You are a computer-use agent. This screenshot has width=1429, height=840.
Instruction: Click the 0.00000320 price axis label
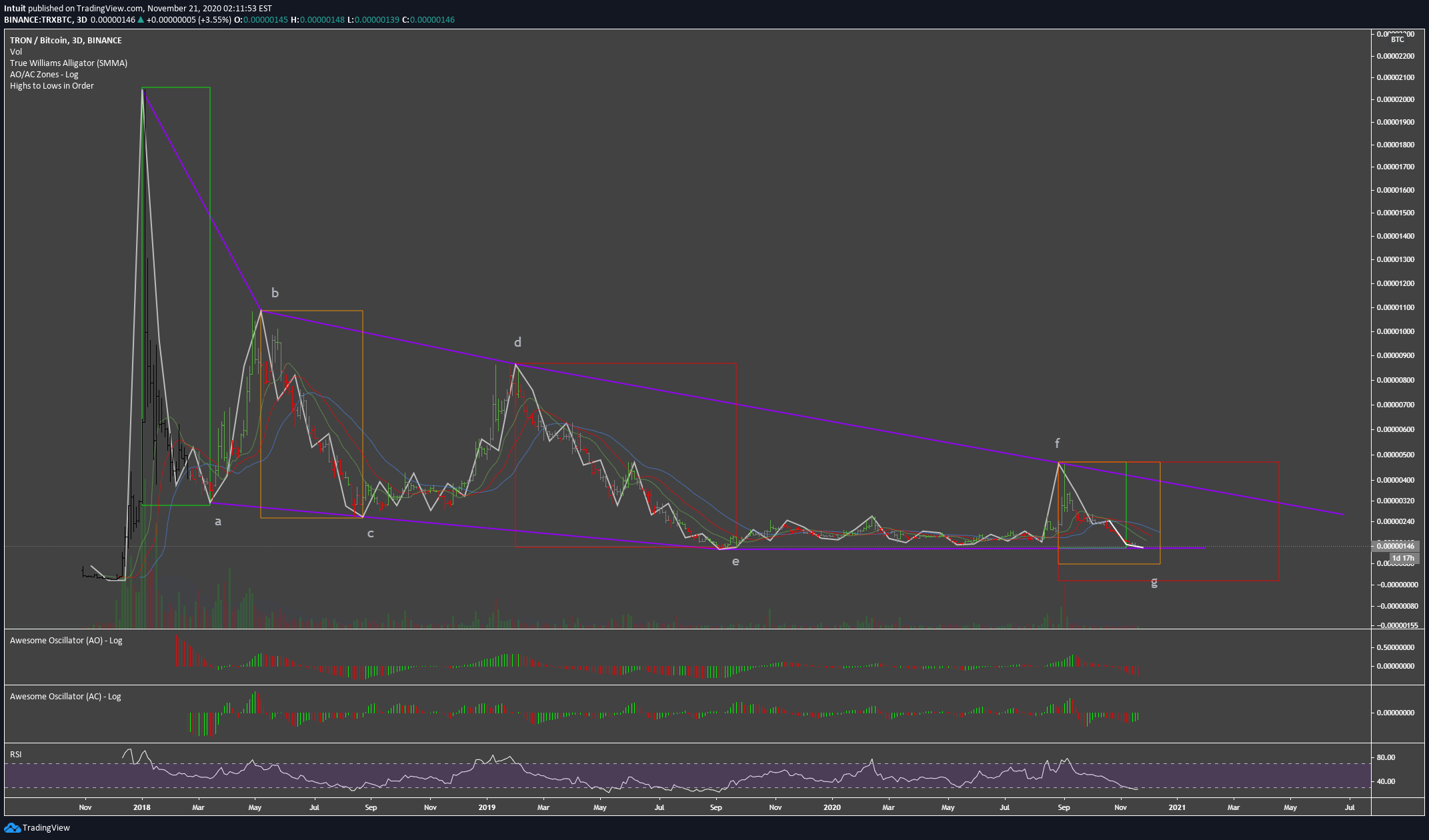(1396, 501)
